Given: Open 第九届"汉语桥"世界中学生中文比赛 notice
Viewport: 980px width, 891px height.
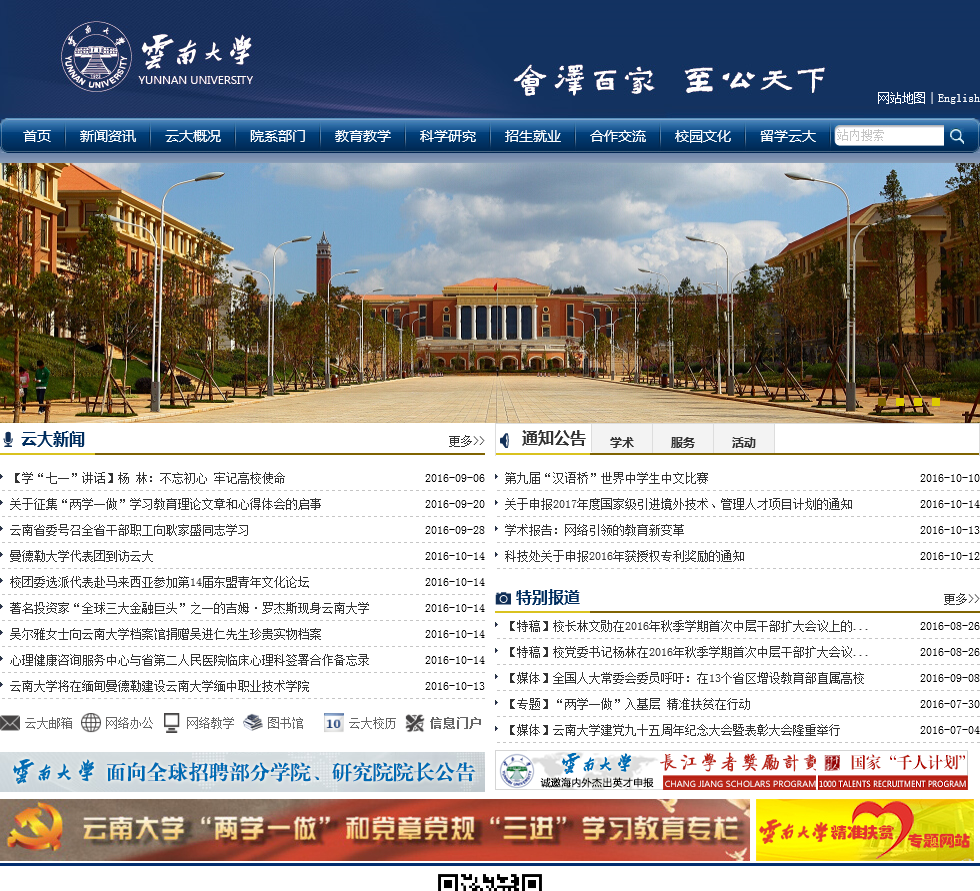Looking at the screenshot, I should pos(606,479).
